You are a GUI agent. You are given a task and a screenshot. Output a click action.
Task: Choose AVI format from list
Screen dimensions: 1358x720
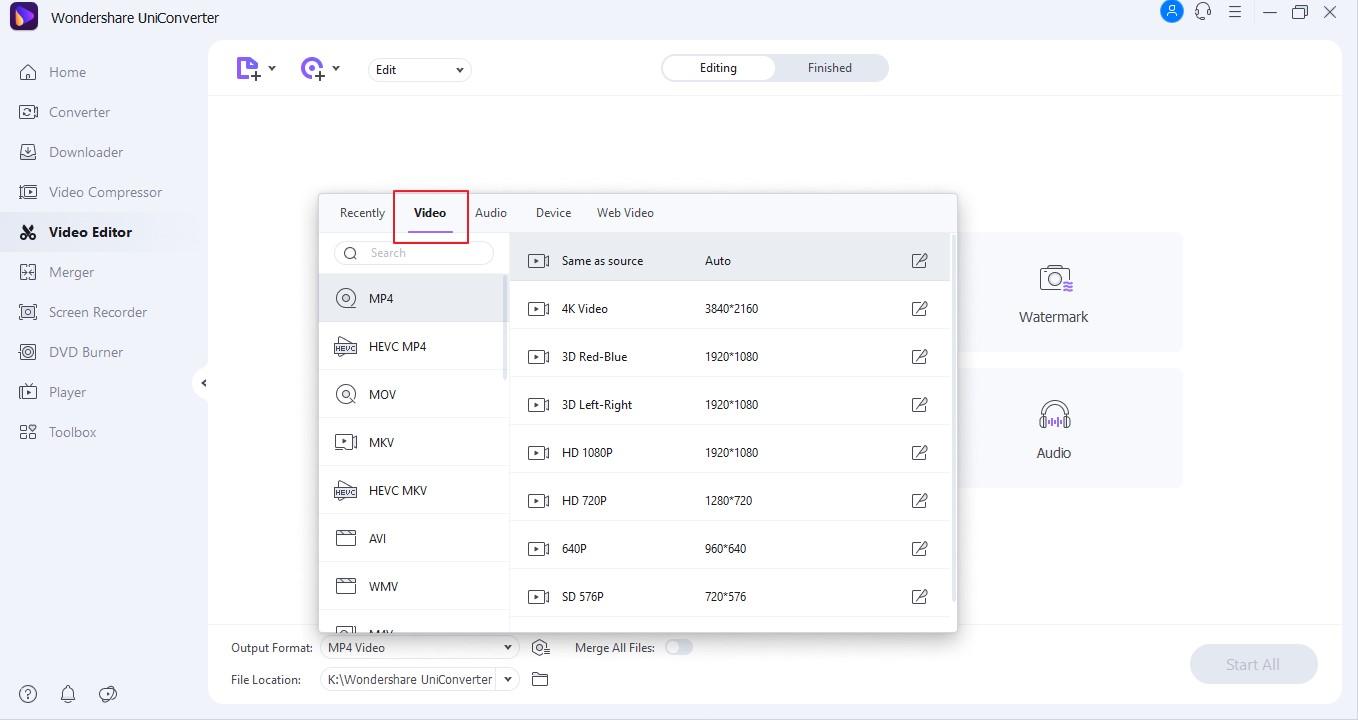[x=412, y=538]
